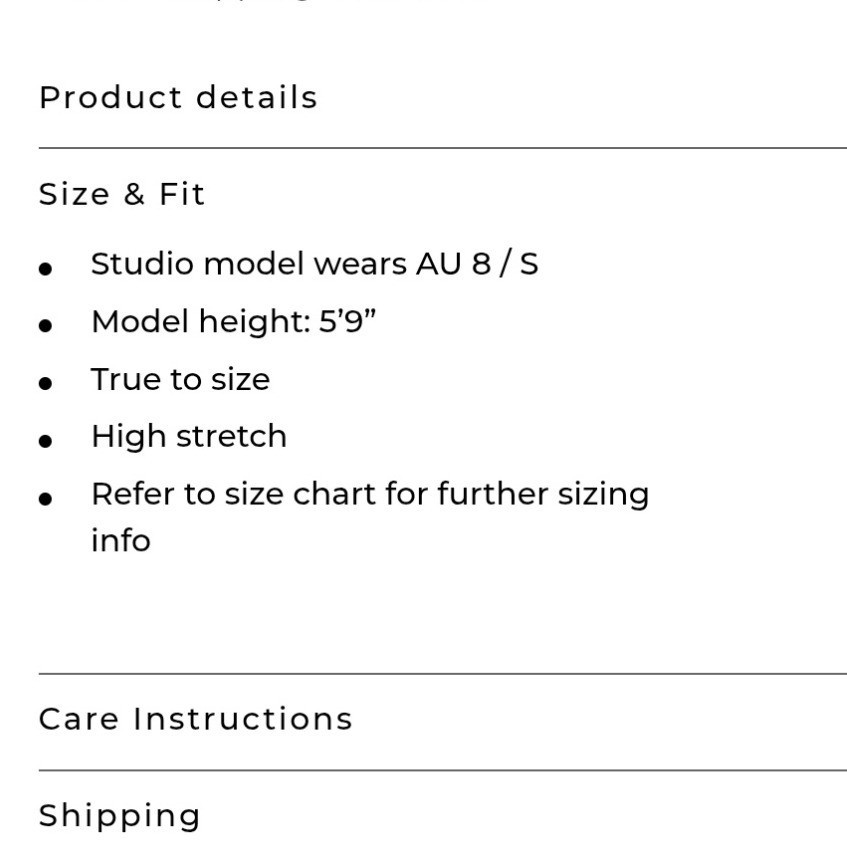Image resolution: width=847 pixels, height=847 pixels.
Task: Click the bullet beside 'Refer to size chart'
Action: click(x=45, y=498)
